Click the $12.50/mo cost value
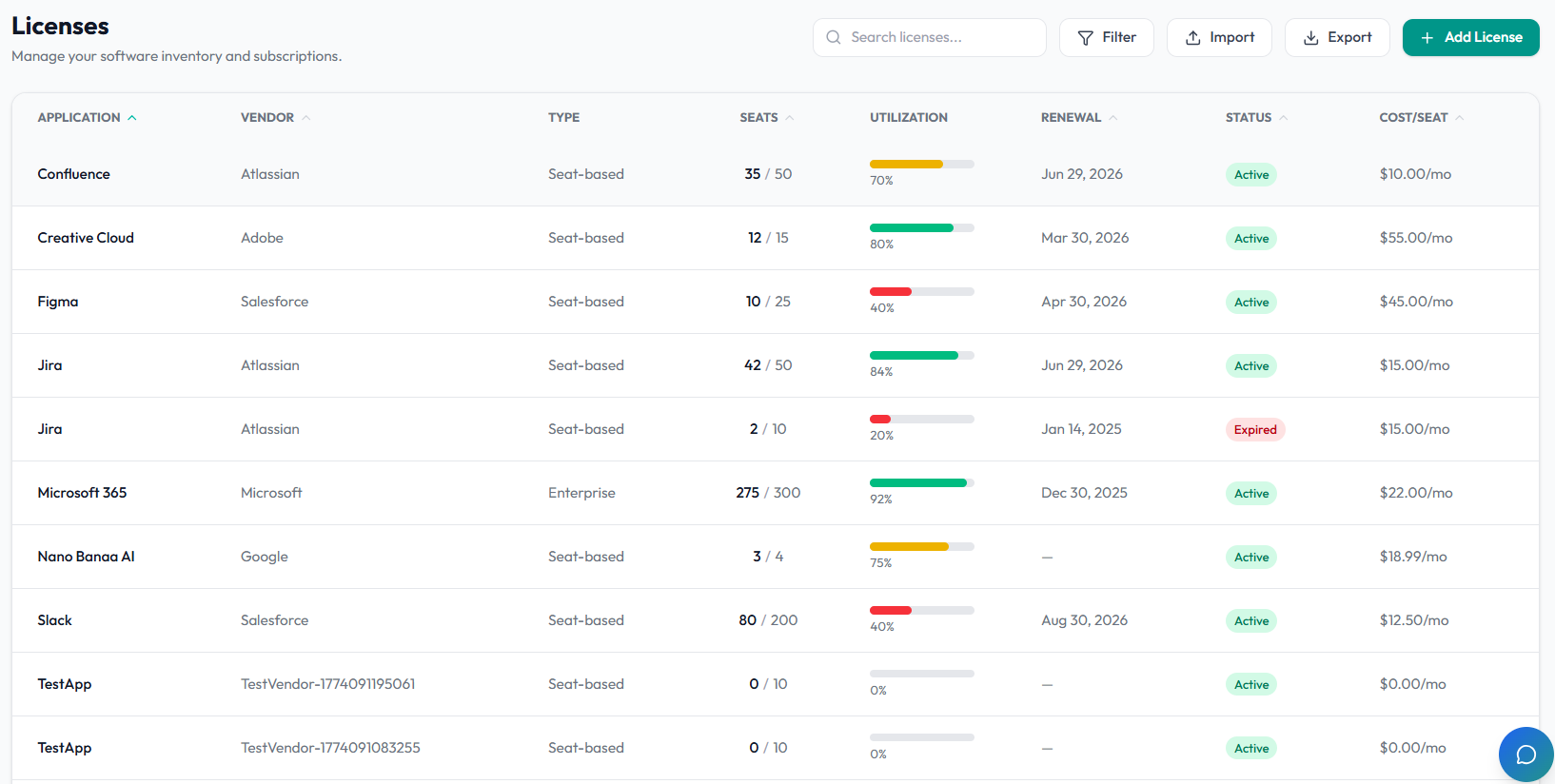 tap(1414, 620)
